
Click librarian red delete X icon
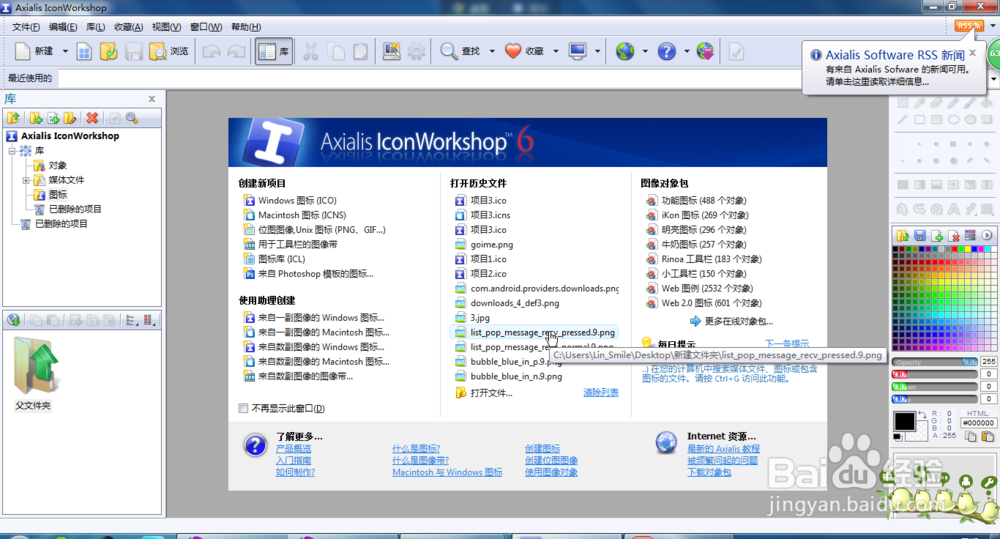[x=92, y=118]
